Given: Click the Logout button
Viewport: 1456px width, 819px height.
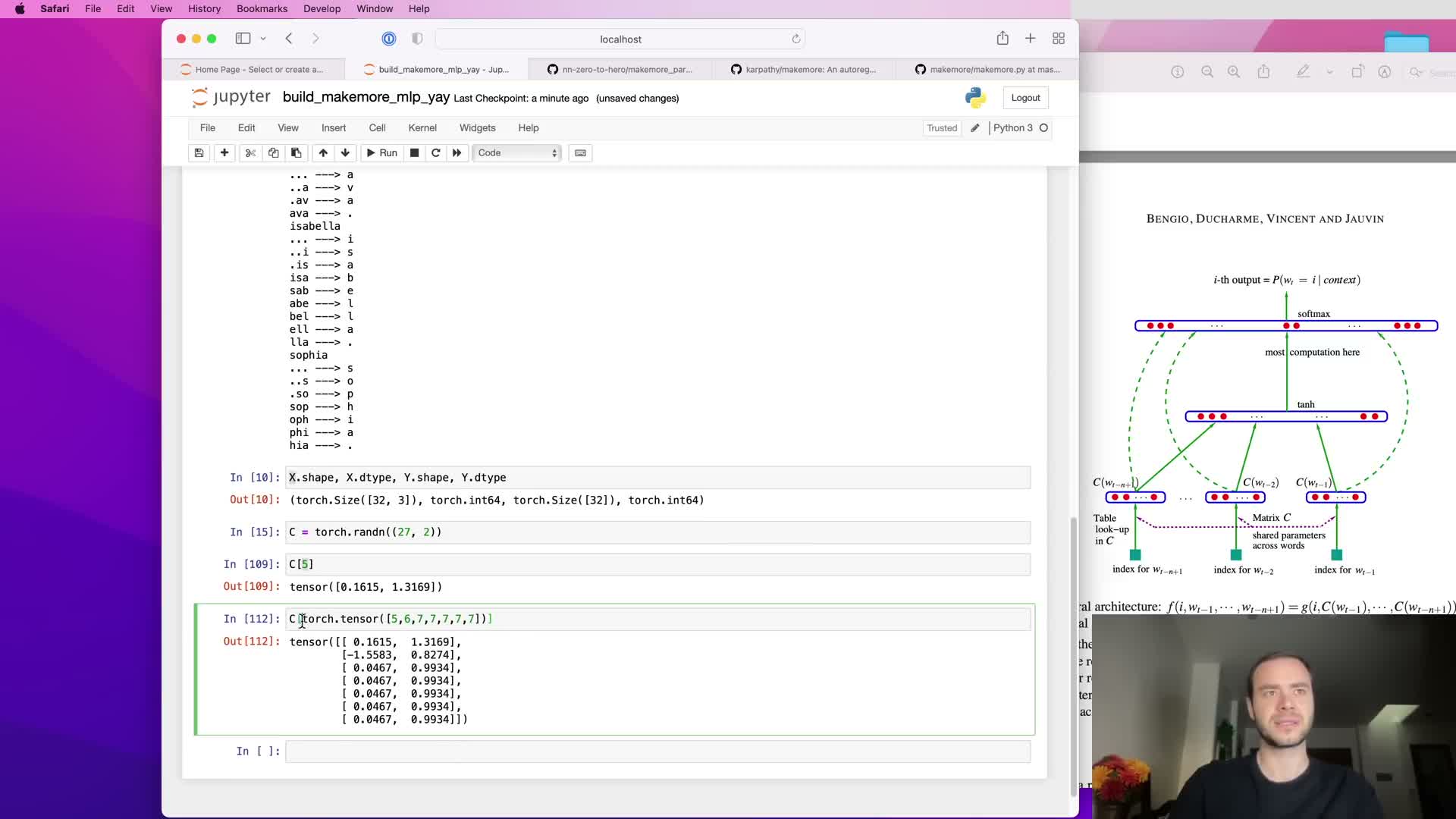Looking at the screenshot, I should pyautogui.click(x=1025, y=98).
